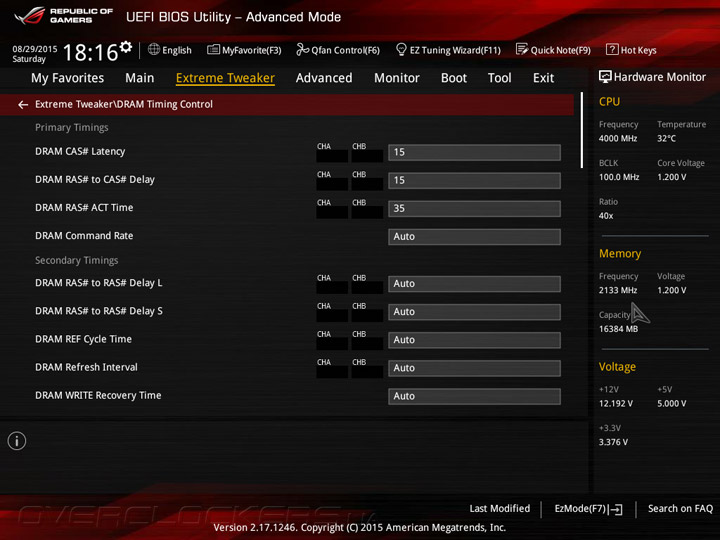
Task: Open Qfan Control fan icon
Action: point(302,49)
